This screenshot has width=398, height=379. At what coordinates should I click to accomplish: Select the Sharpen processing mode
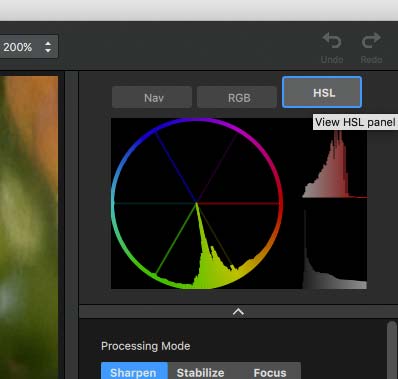[x=134, y=371]
